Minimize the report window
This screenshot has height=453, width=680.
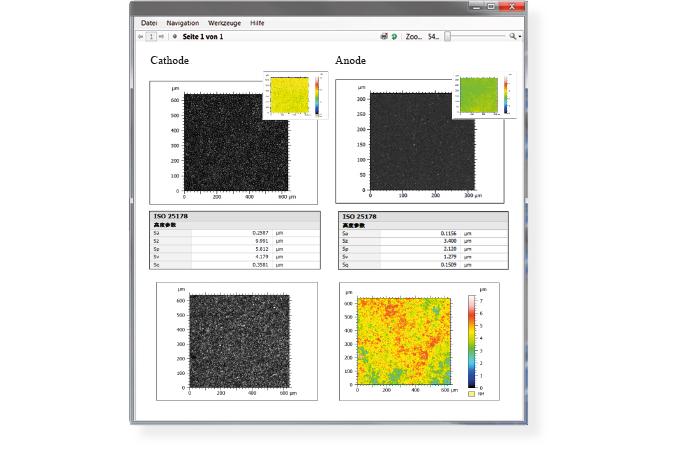click(x=476, y=6)
